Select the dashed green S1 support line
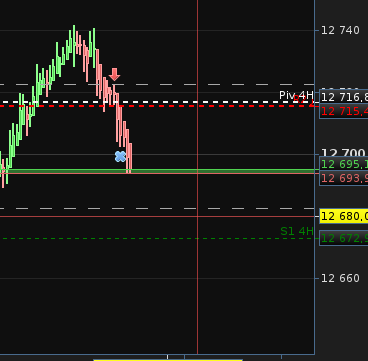The width and height of the screenshot is (368, 361). [157, 238]
